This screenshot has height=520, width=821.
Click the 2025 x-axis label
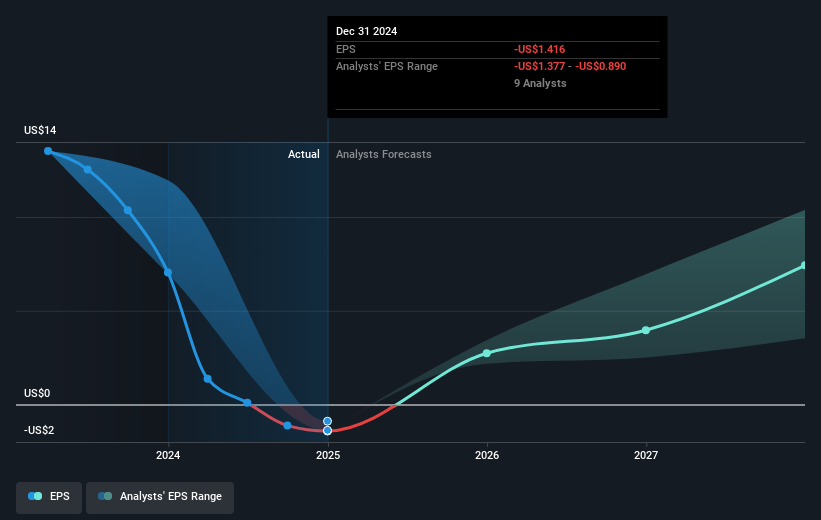pos(328,455)
